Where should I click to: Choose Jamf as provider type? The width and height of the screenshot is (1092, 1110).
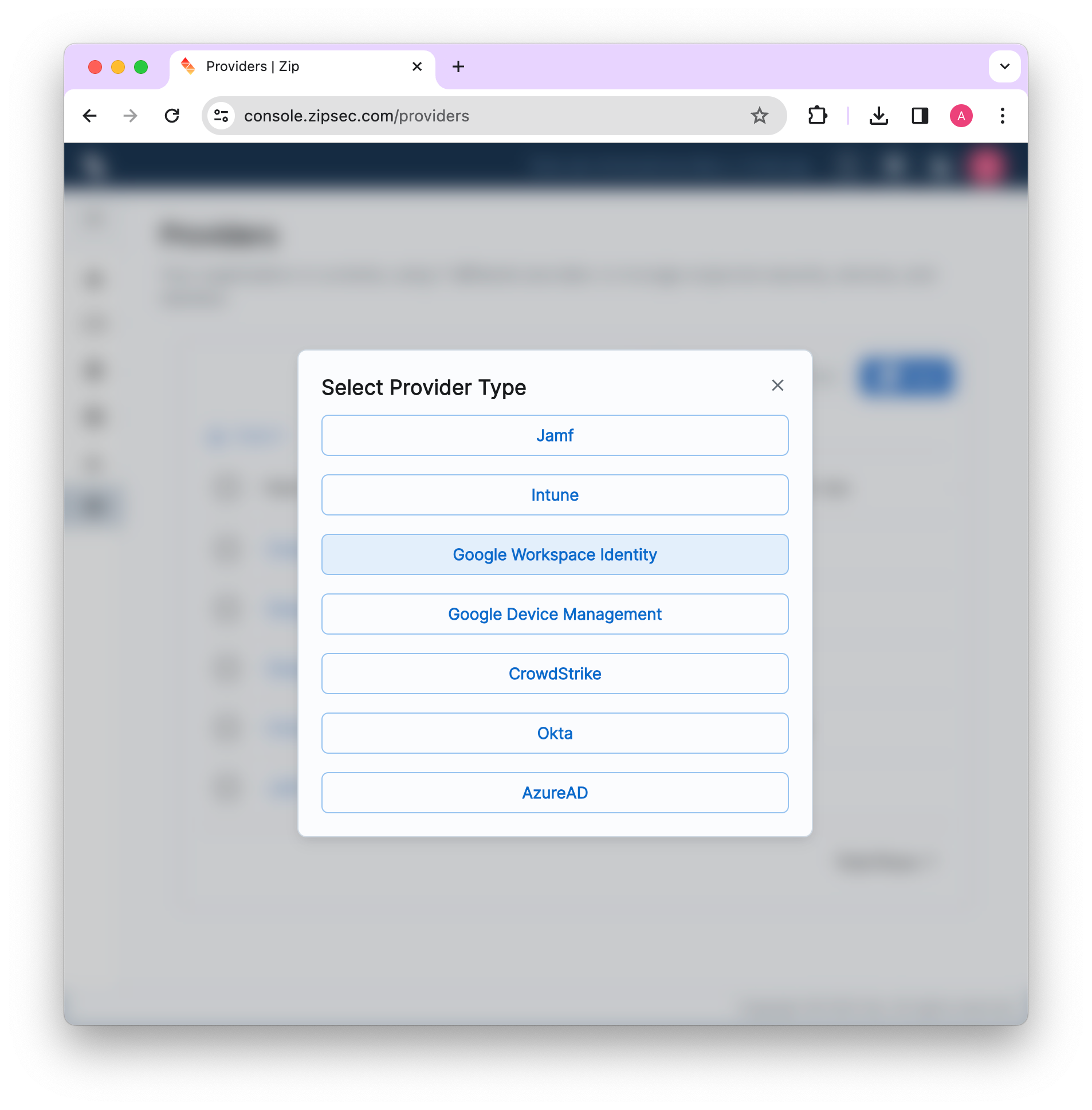pos(555,435)
